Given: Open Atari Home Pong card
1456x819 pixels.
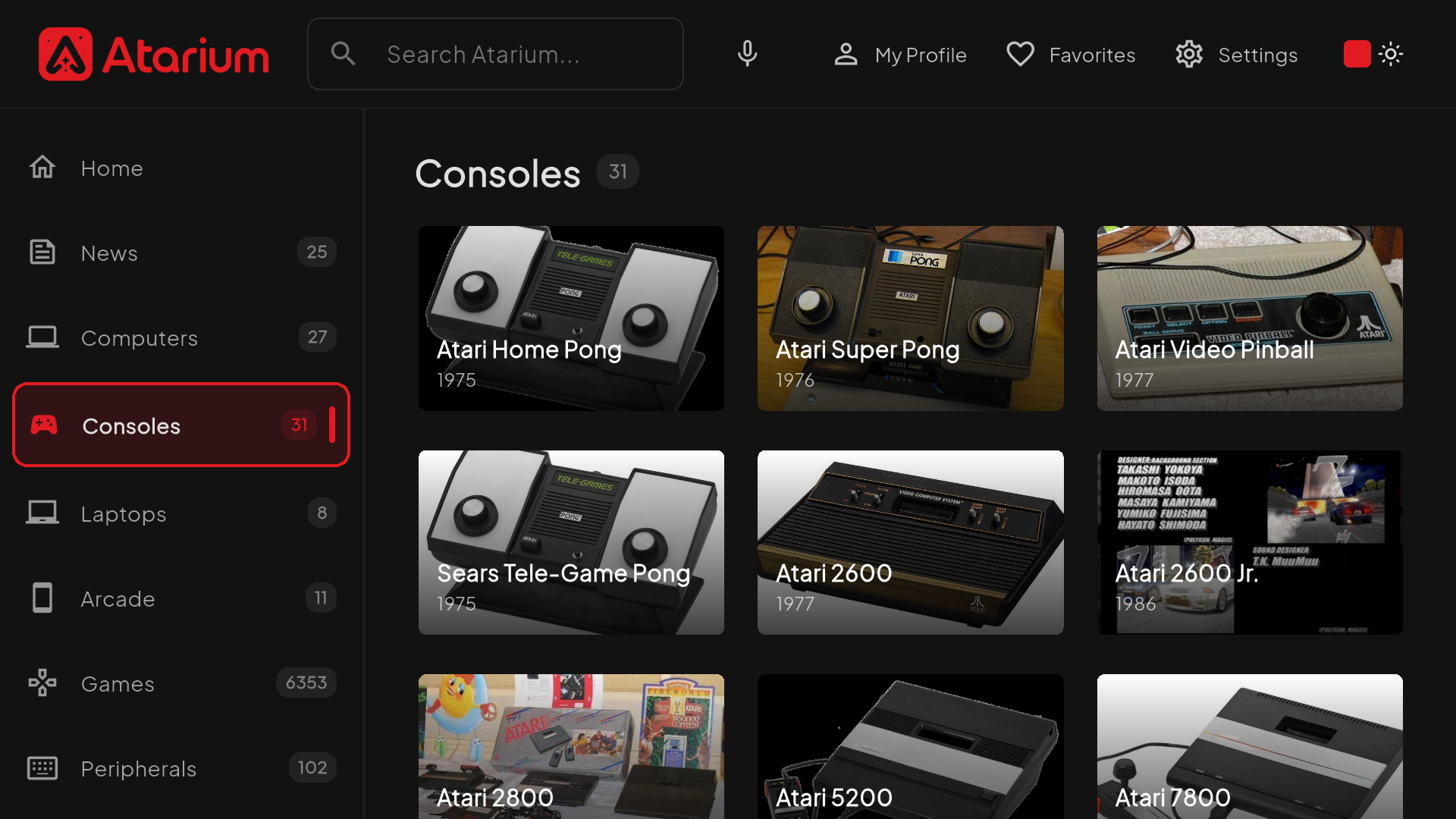Looking at the screenshot, I should tap(571, 318).
